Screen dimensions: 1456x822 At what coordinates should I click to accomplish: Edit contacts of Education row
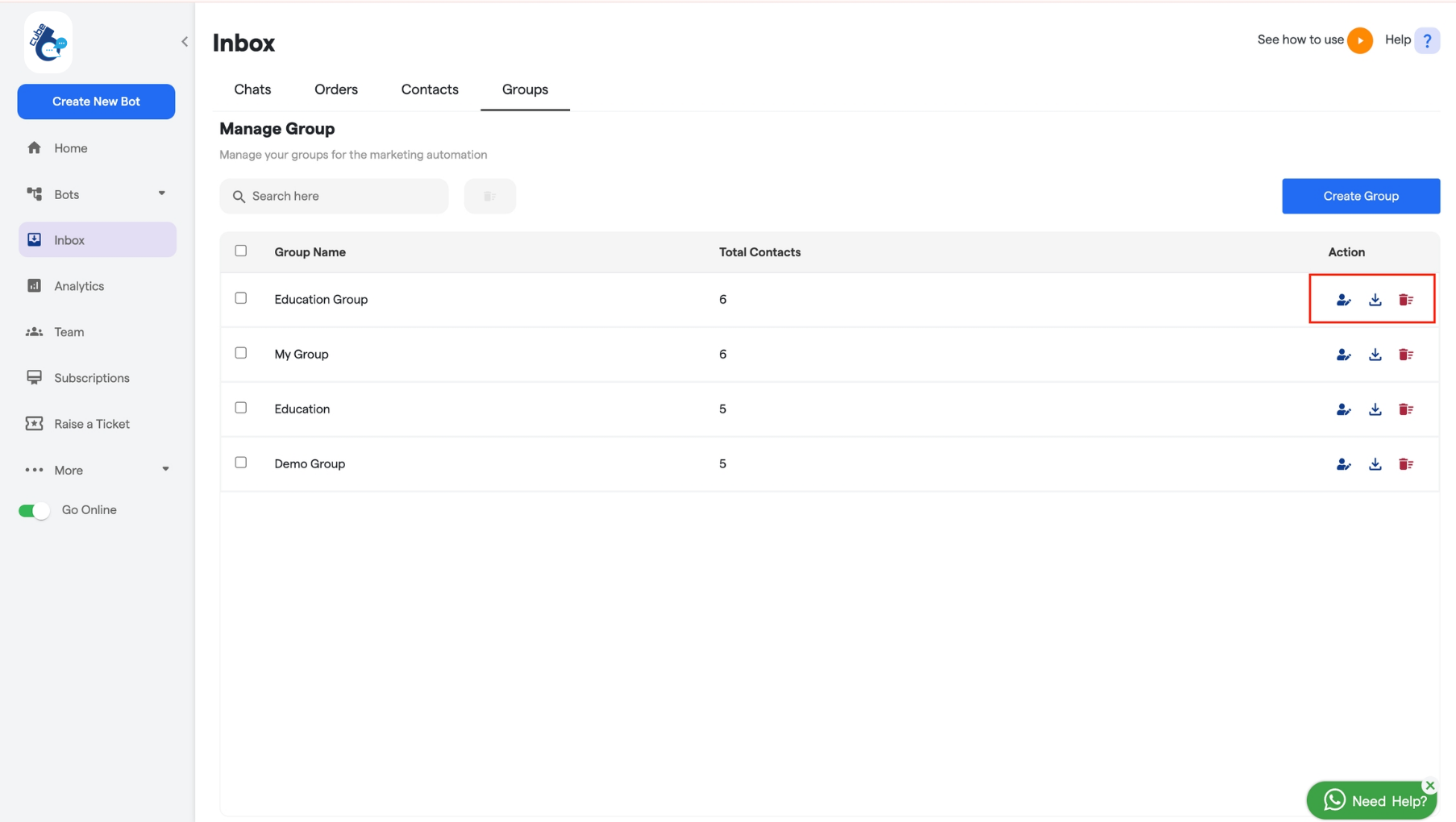coord(1343,409)
